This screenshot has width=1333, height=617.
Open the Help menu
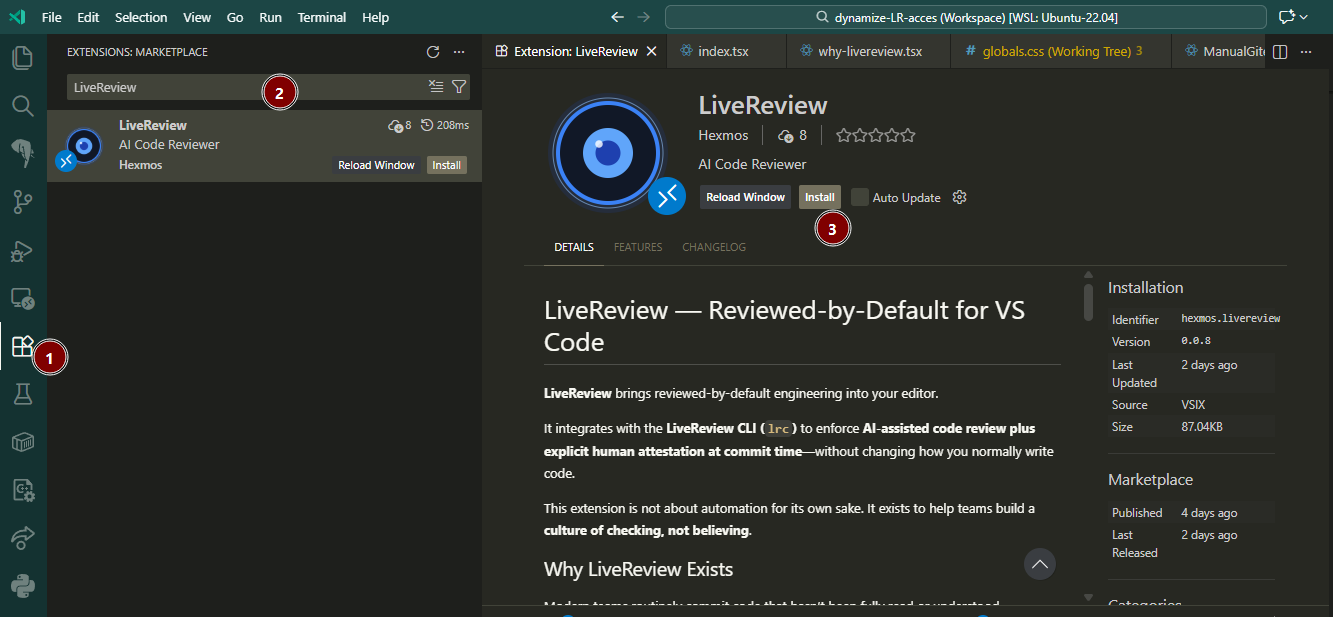(x=375, y=17)
